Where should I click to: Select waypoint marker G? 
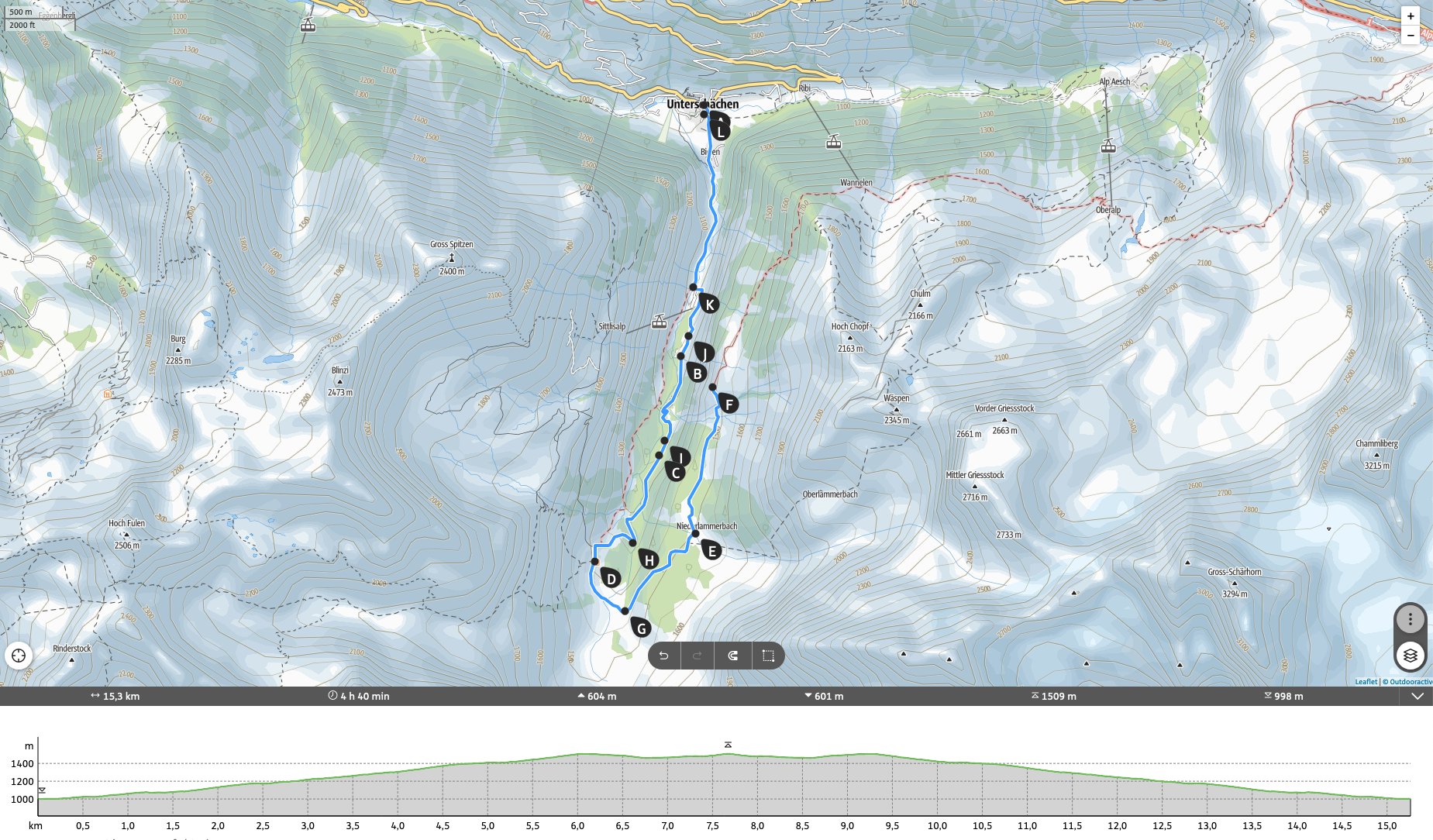pyautogui.click(x=640, y=628)
